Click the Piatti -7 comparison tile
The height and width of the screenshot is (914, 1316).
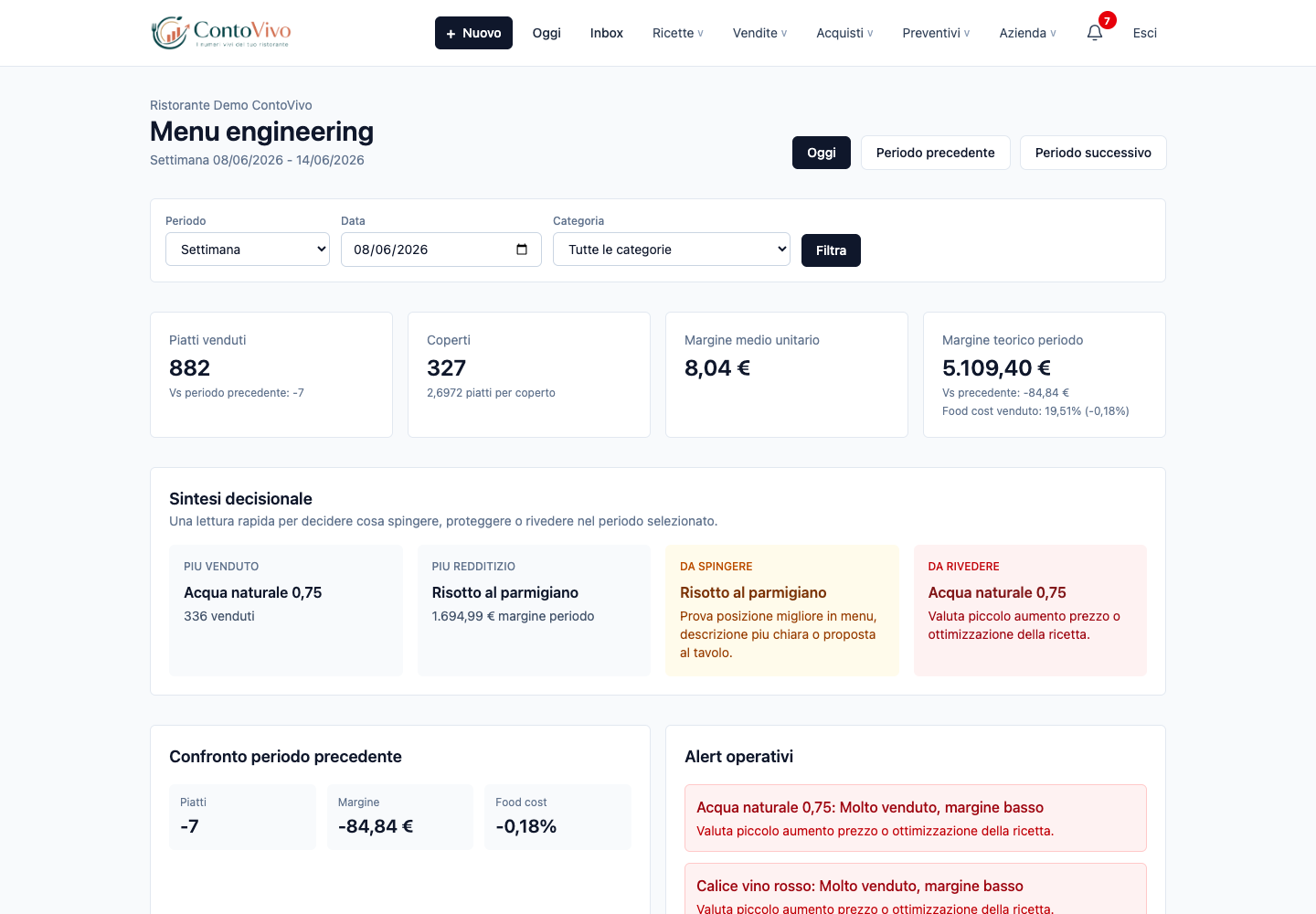pyautogui.click(x=242, y=817)
